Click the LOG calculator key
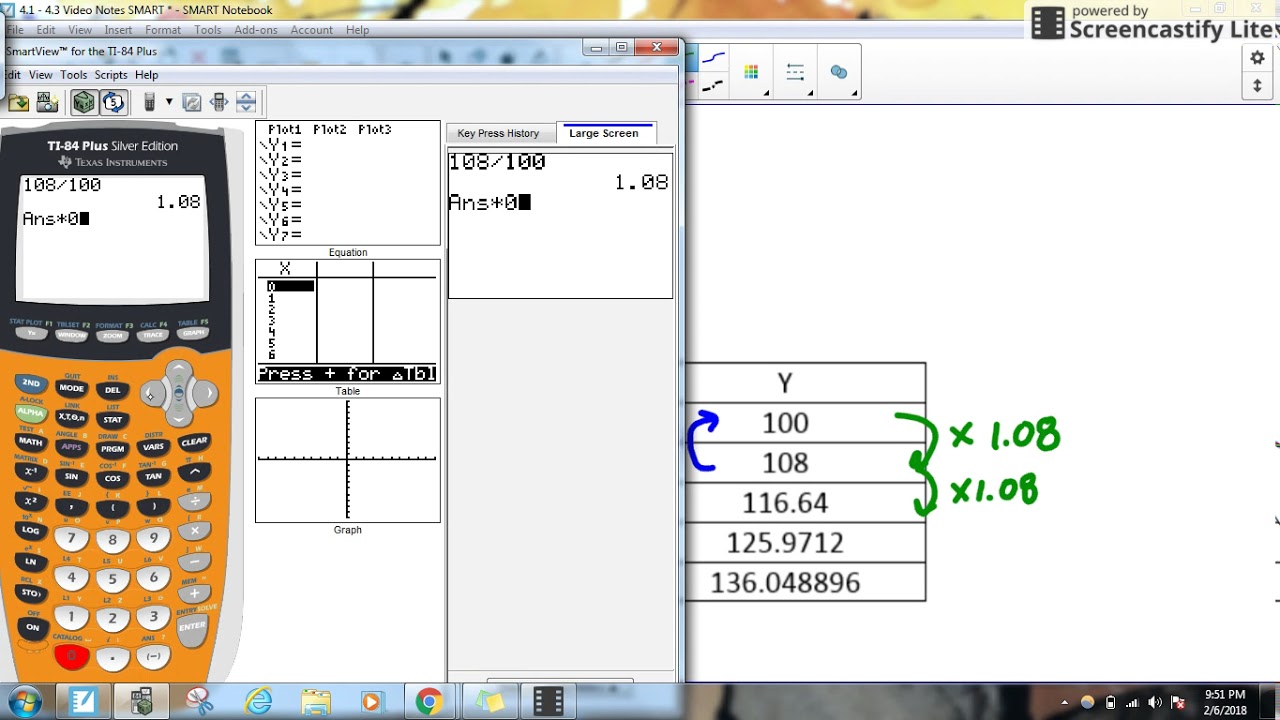The height and width of the screenshot is (720, 1280). (x=31, y=530)
